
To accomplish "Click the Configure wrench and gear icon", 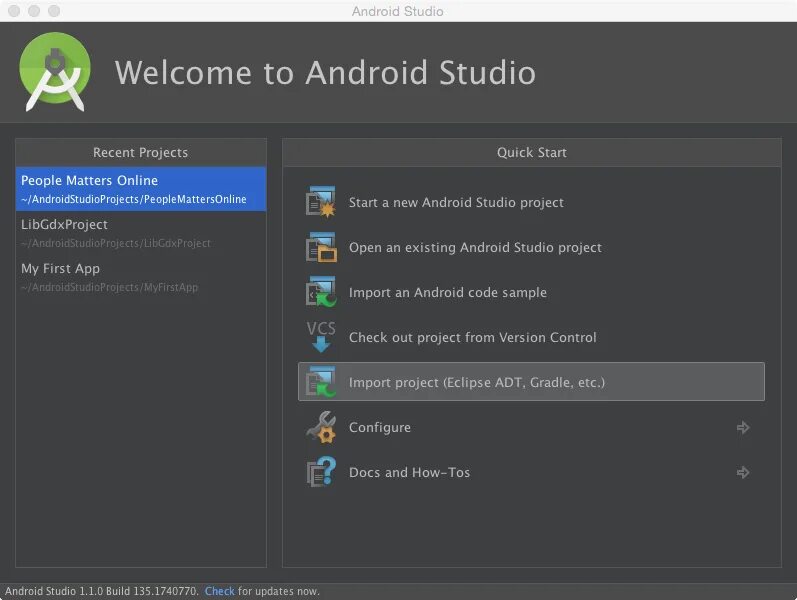I will tap(321, 427).
